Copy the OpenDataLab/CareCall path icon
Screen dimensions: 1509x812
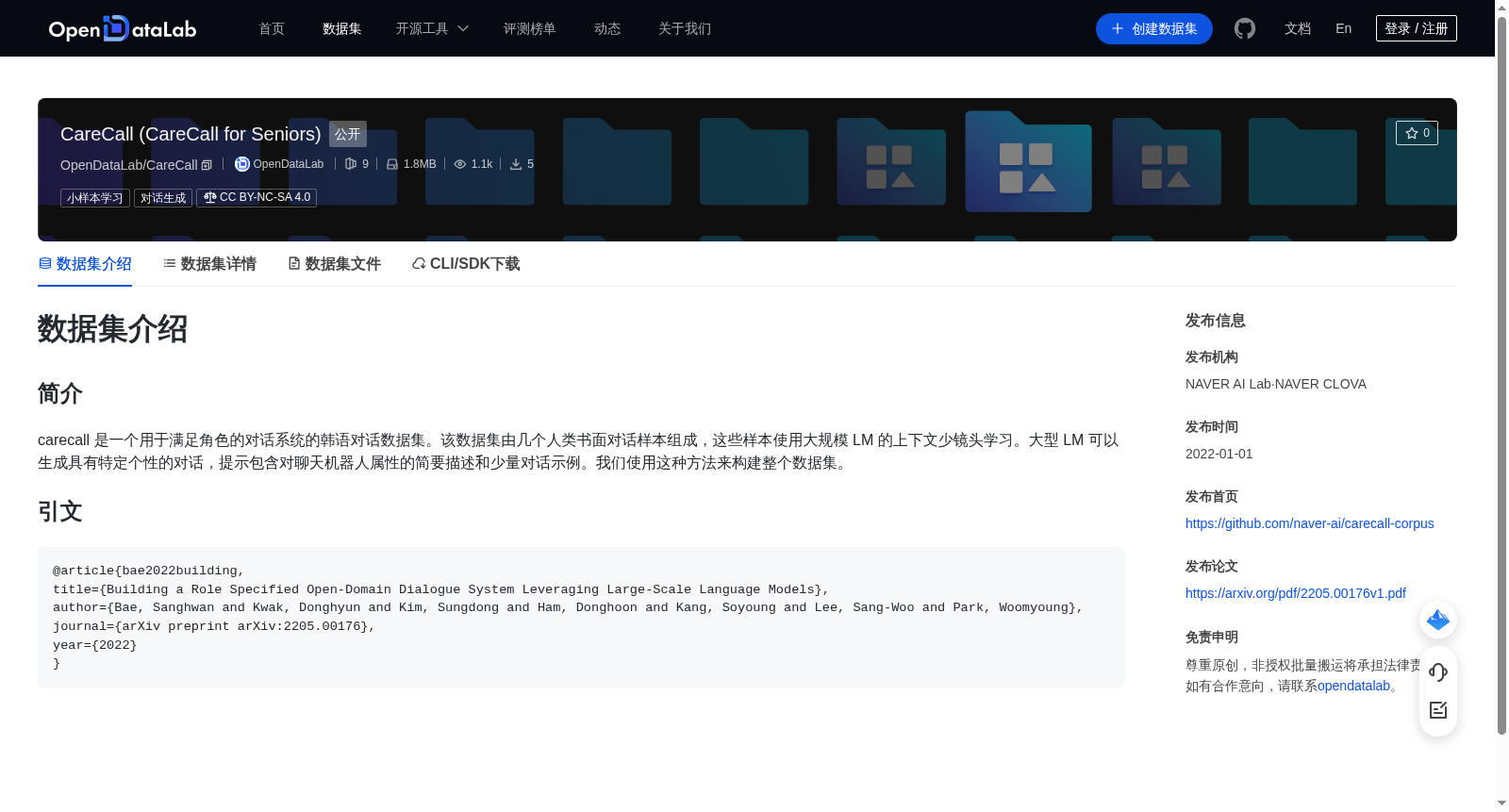tap(207, 165)
